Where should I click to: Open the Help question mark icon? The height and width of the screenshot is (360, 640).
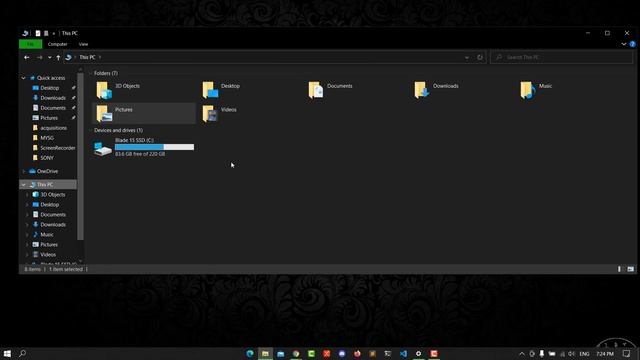(632, 44)
